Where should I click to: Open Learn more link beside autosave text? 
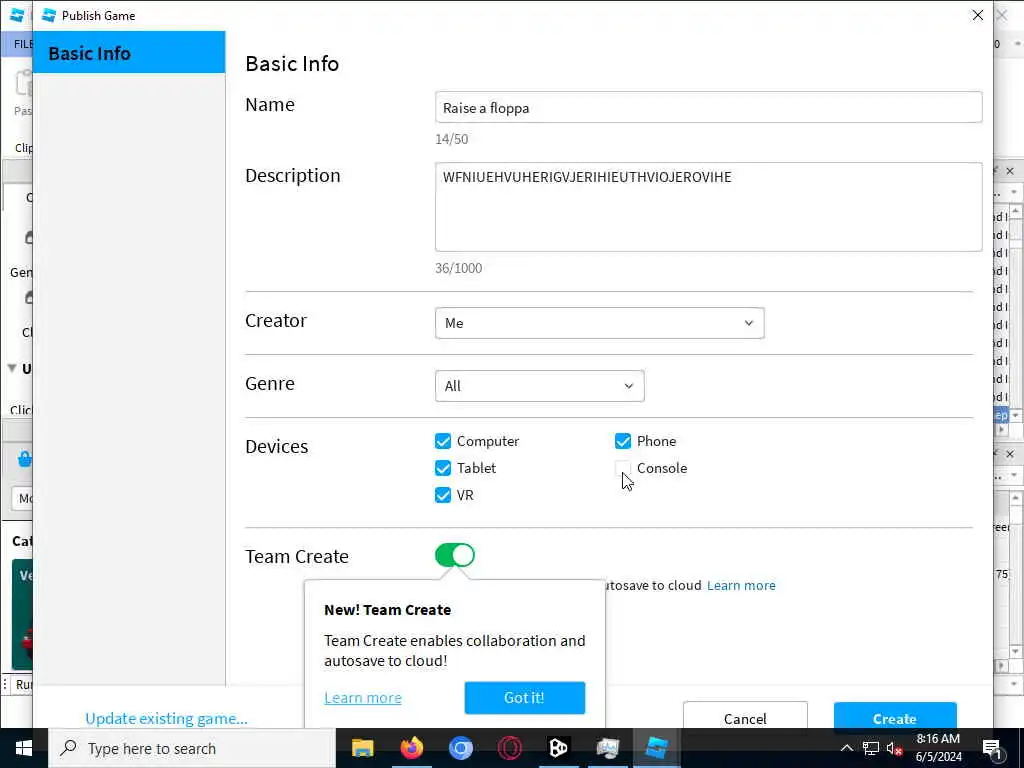741,585
